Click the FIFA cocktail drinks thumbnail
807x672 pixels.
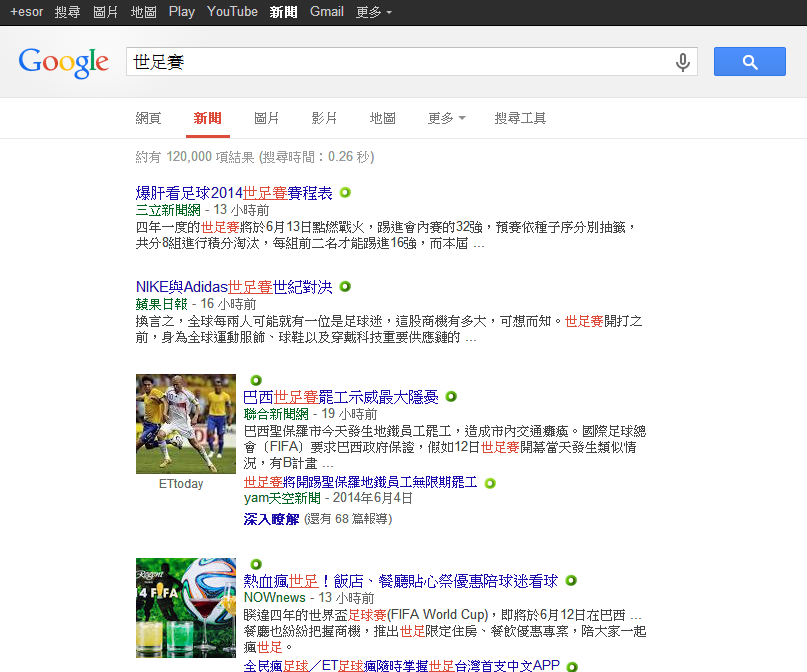click(186, 608)
